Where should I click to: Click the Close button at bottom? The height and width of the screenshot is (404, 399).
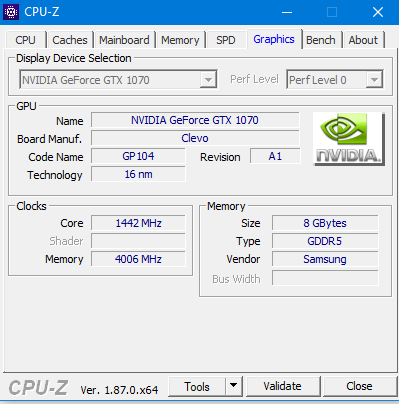pos(359,386)
